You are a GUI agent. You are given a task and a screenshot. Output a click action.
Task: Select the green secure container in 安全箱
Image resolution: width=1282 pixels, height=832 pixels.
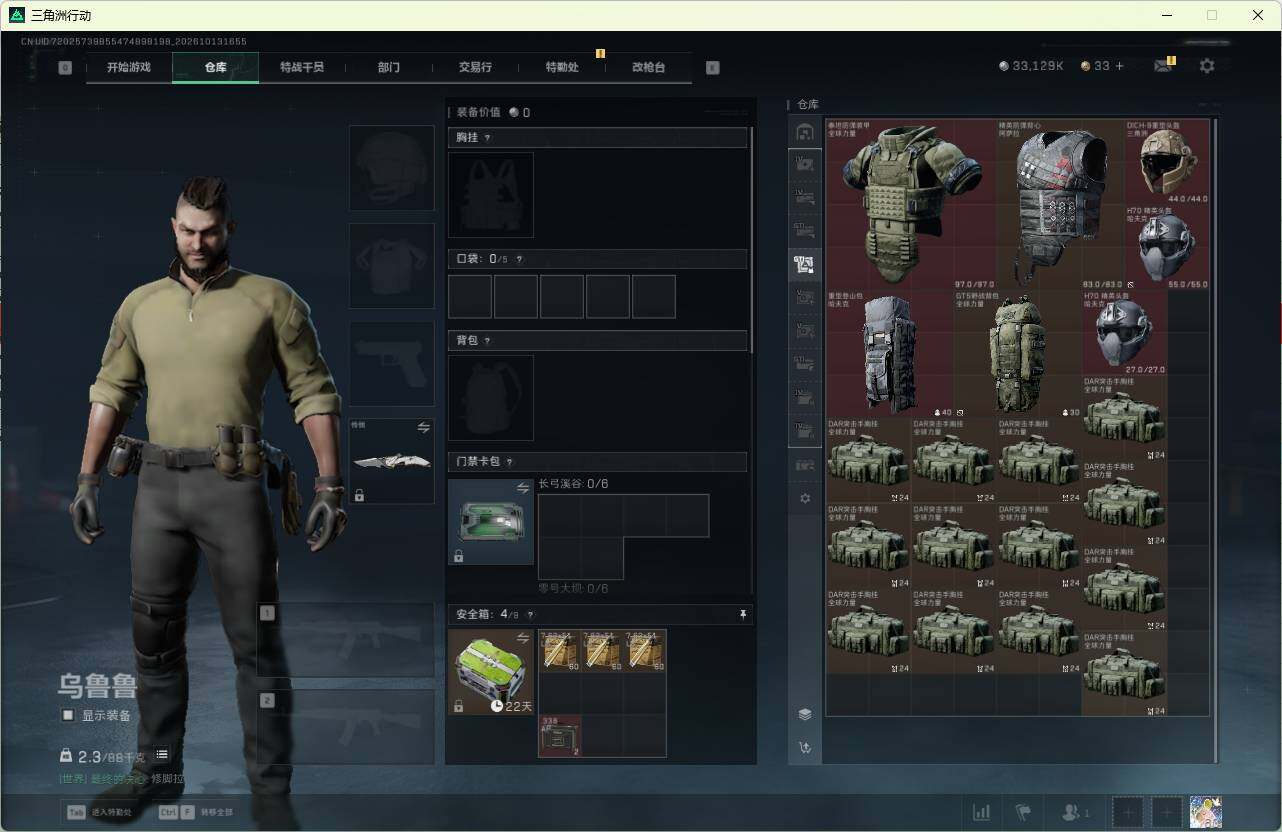pos(491,671)
